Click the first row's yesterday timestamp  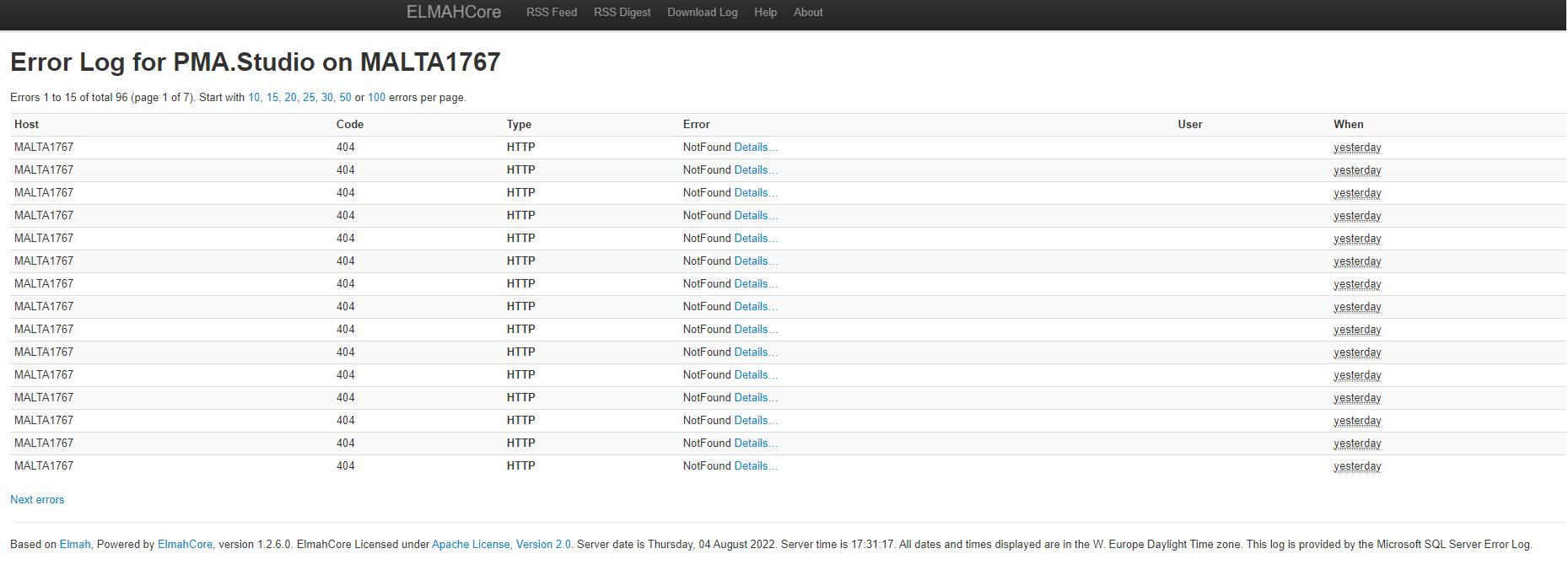click(x=1356, y=148)
